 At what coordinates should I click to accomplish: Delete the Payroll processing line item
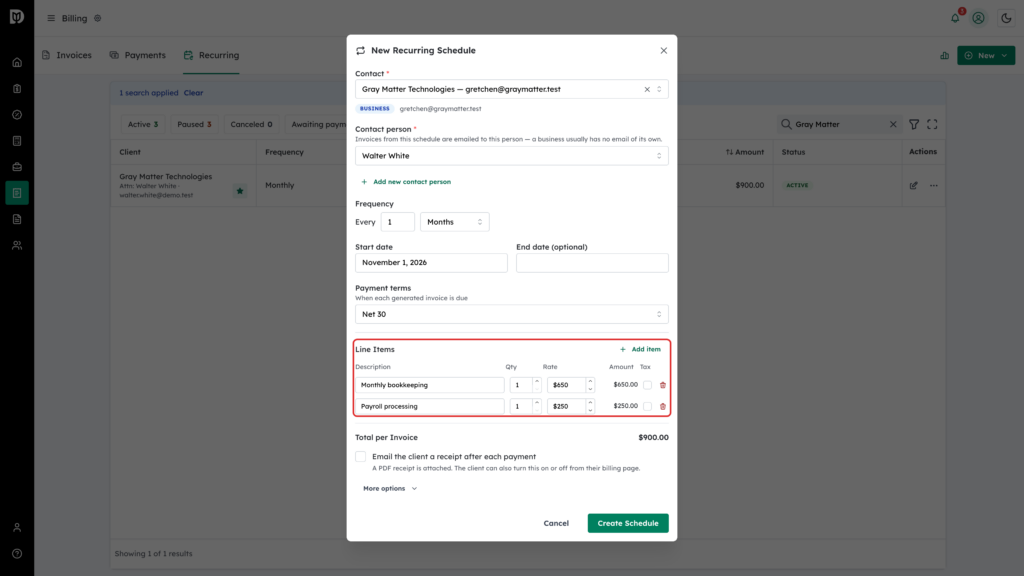(663, 406)
